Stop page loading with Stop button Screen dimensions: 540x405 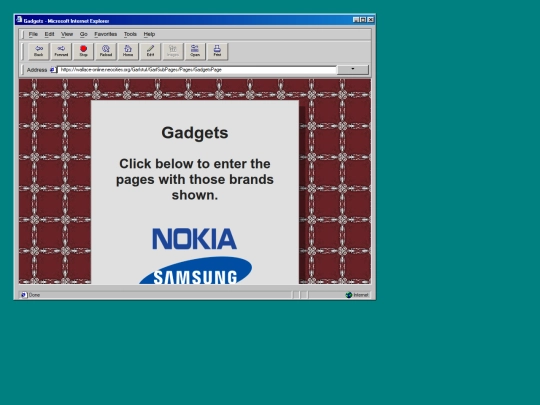tap(83, 51)
